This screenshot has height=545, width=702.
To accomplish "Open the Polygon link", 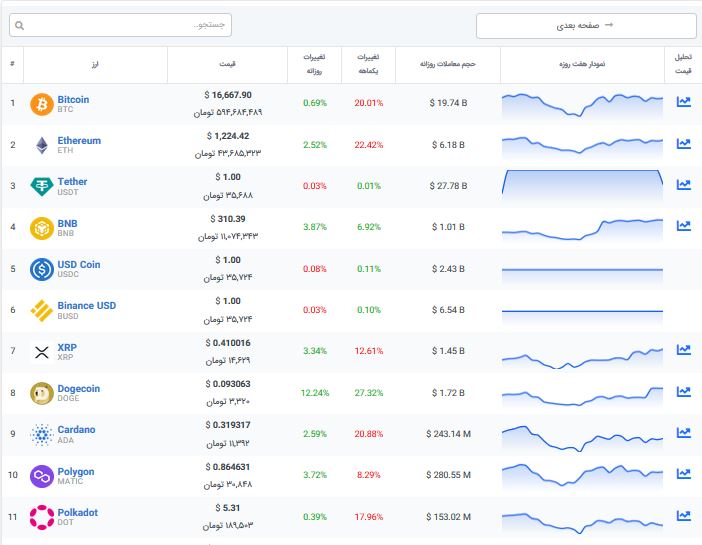I will pos(76,472).
